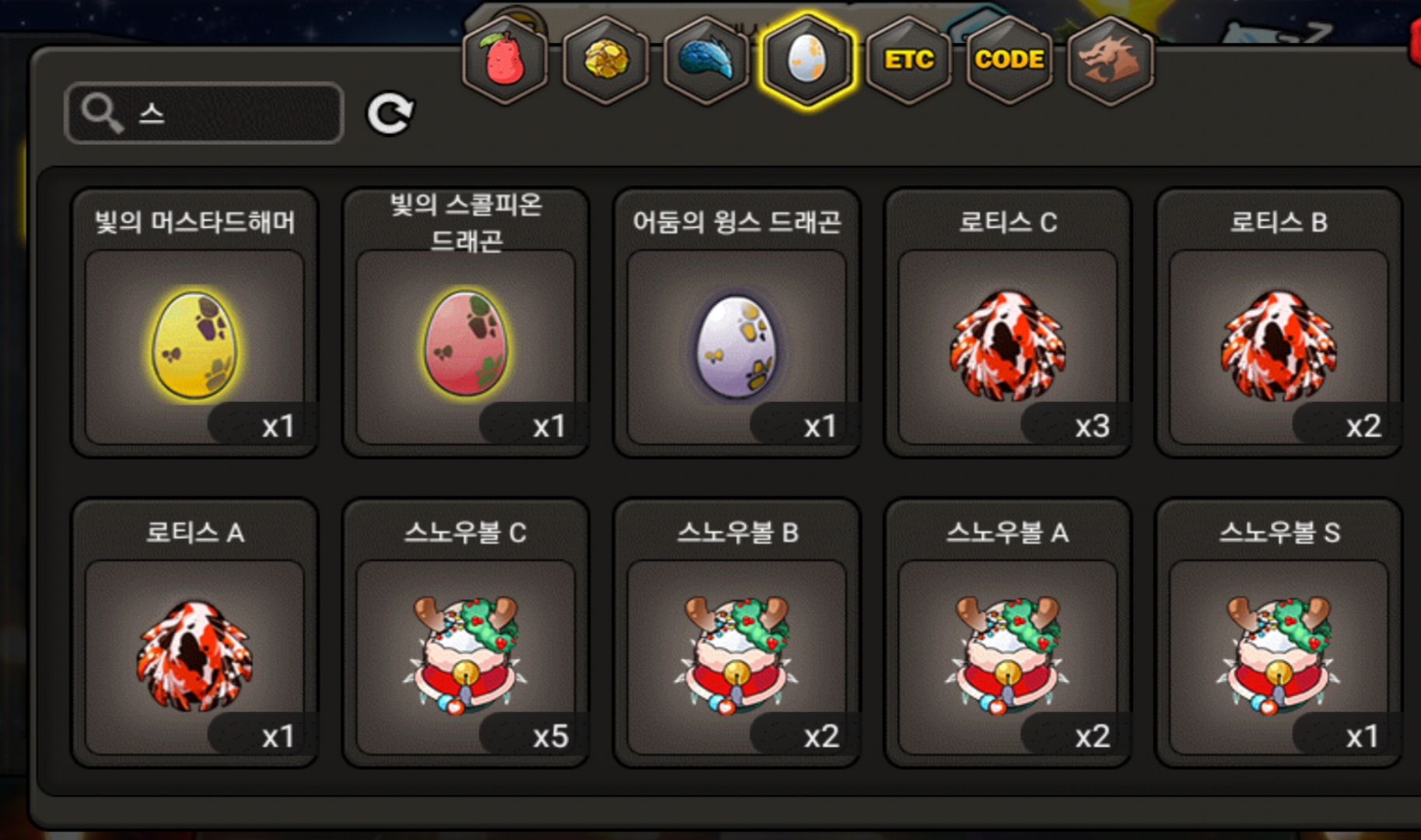The width and height of the screenshot is (1421, 840).
Task: Open the ETC tab
Action: [908, 60]
